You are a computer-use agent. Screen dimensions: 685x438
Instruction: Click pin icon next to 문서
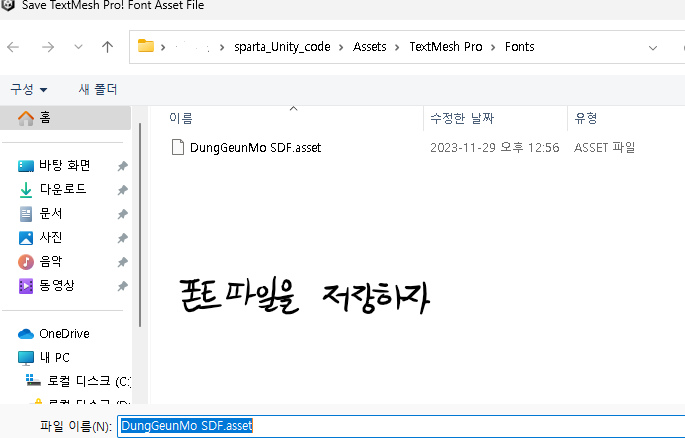[x=123, y=214]
